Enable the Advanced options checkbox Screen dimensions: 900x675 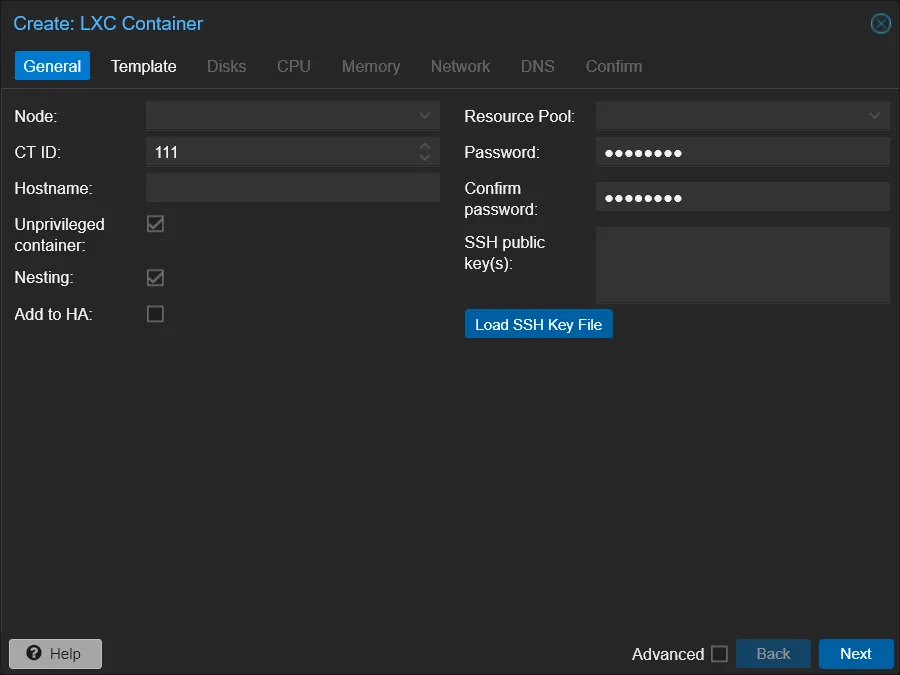tap(721, 654)
